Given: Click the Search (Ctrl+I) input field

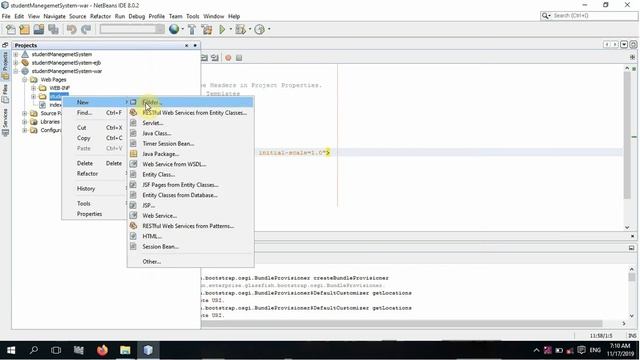Looking at the screenshot, I should point(594,16).
